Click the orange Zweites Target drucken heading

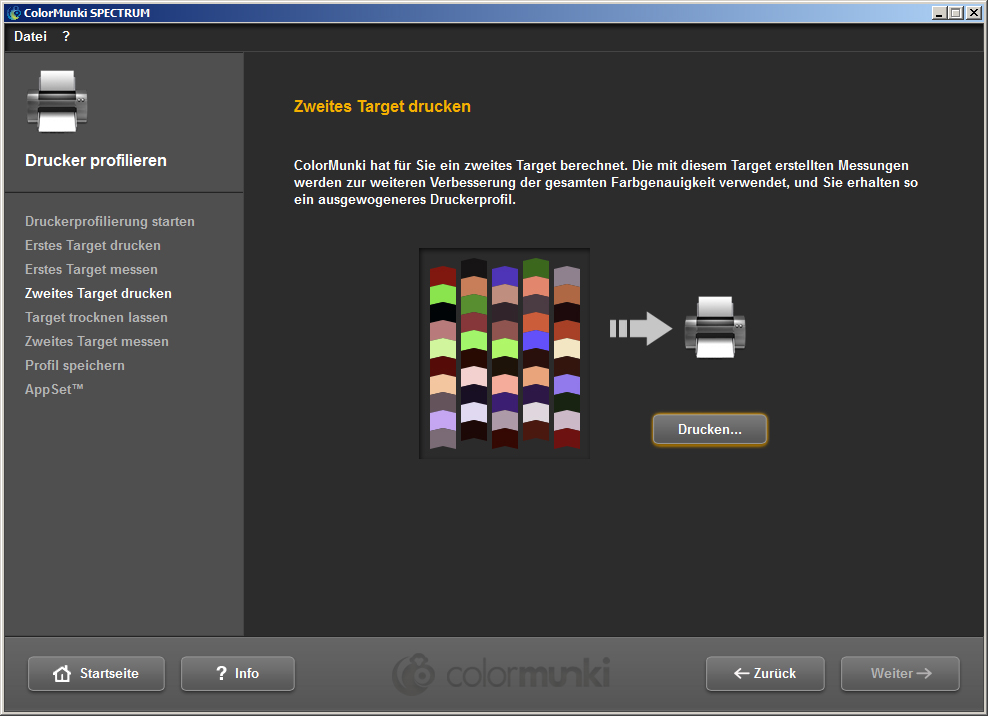382,106
